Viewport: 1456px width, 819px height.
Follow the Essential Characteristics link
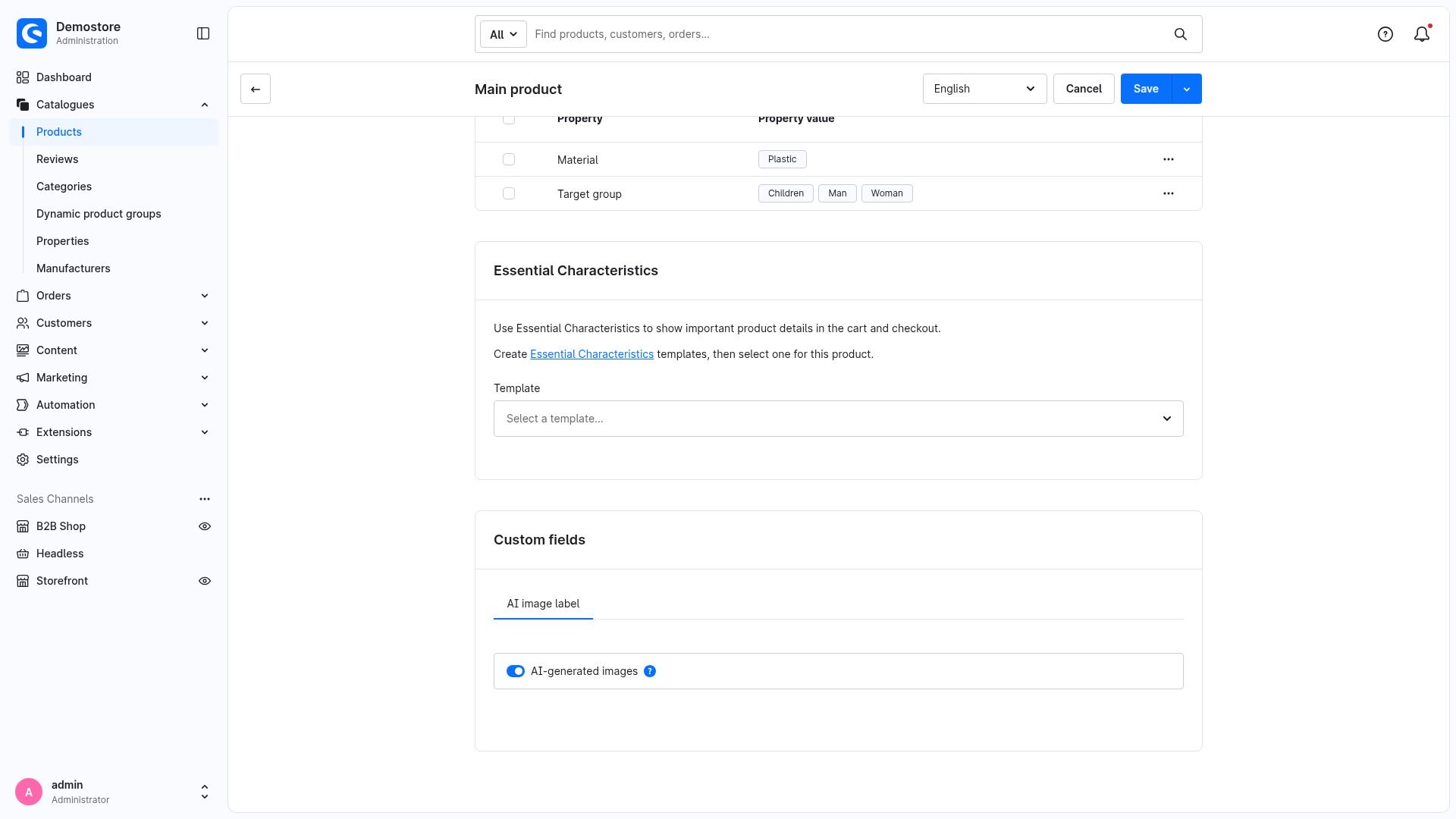coord(591,354)
